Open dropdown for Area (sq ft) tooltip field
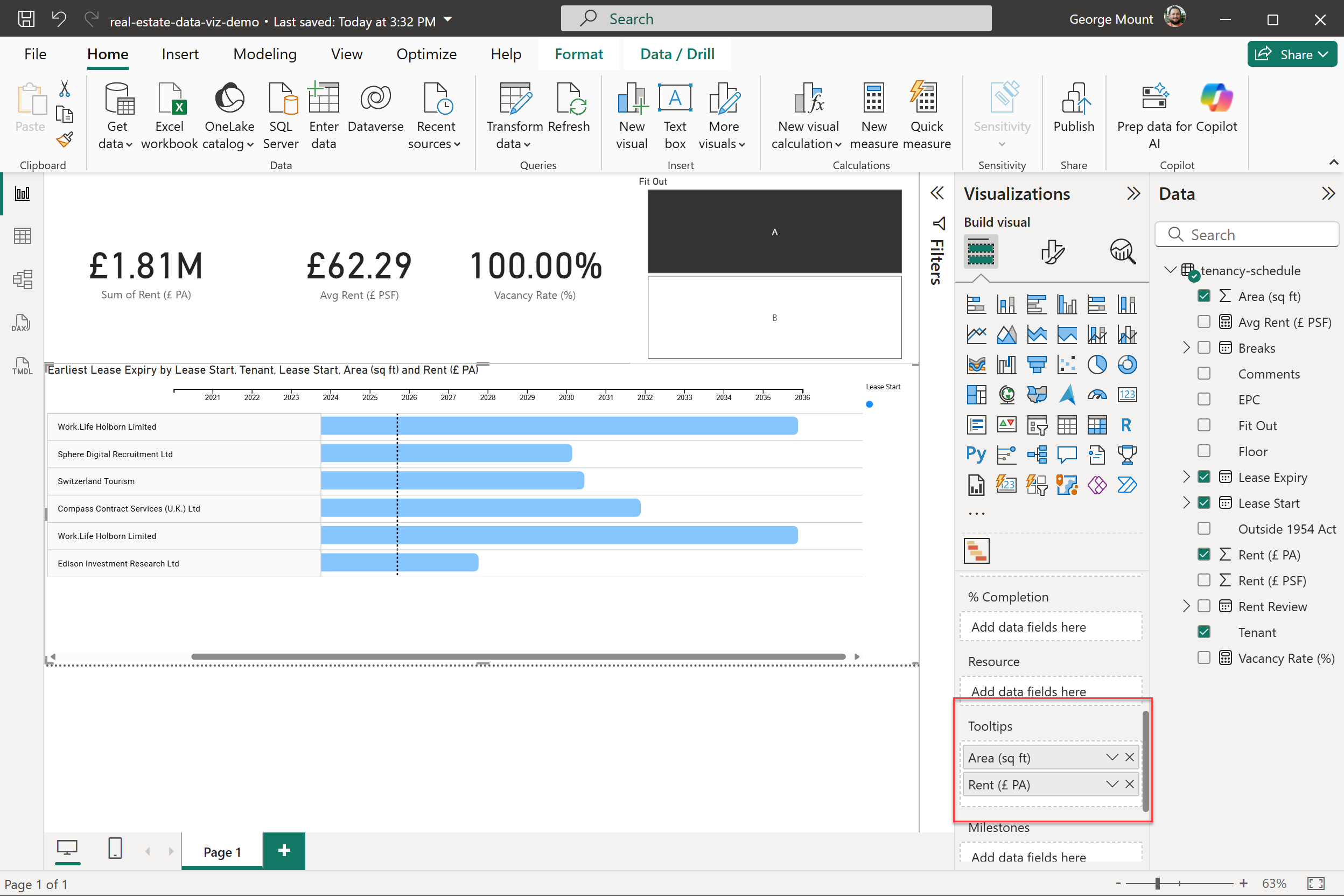 1111,757
